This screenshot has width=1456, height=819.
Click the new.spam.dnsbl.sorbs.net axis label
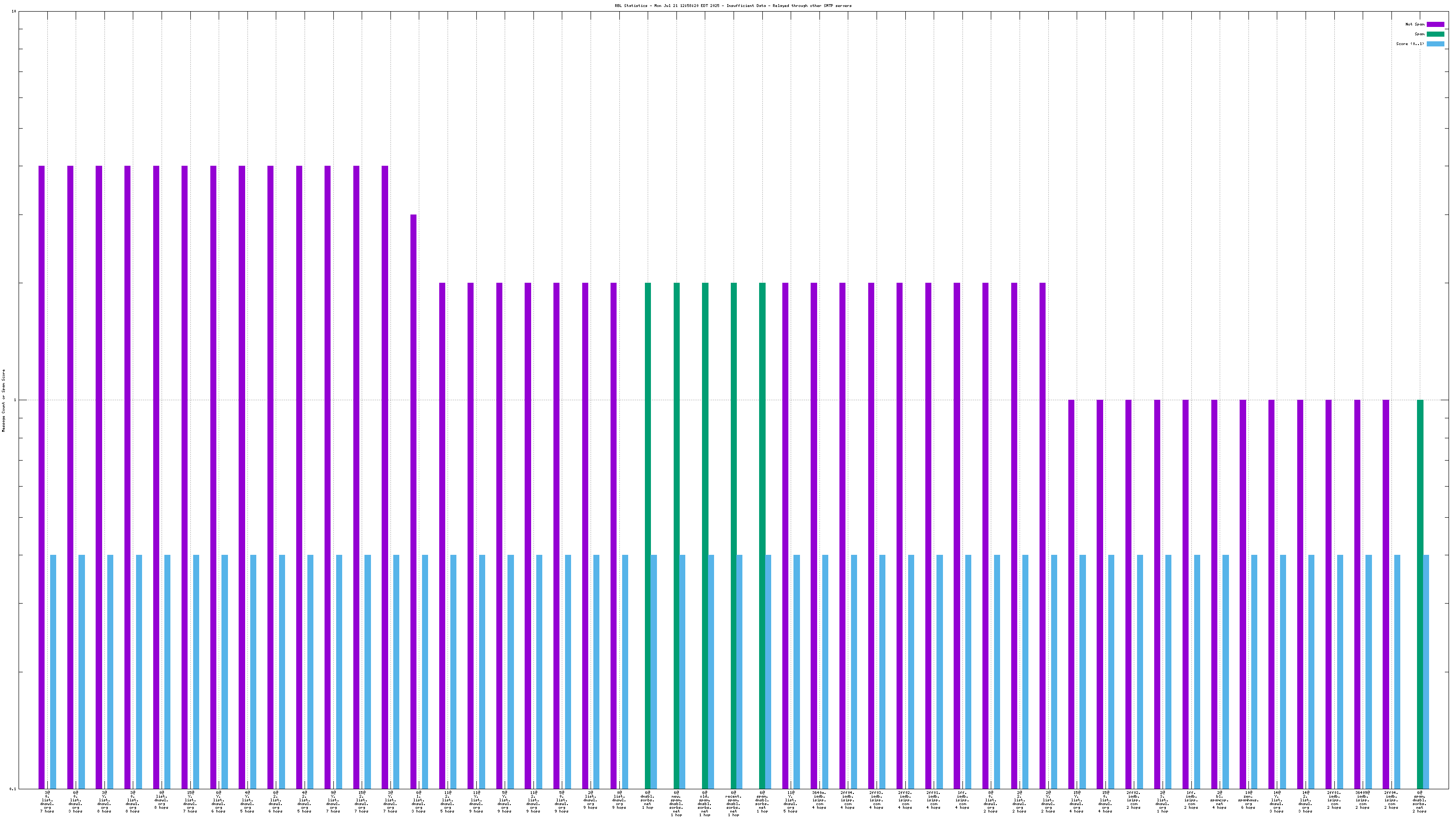(676, 804)
